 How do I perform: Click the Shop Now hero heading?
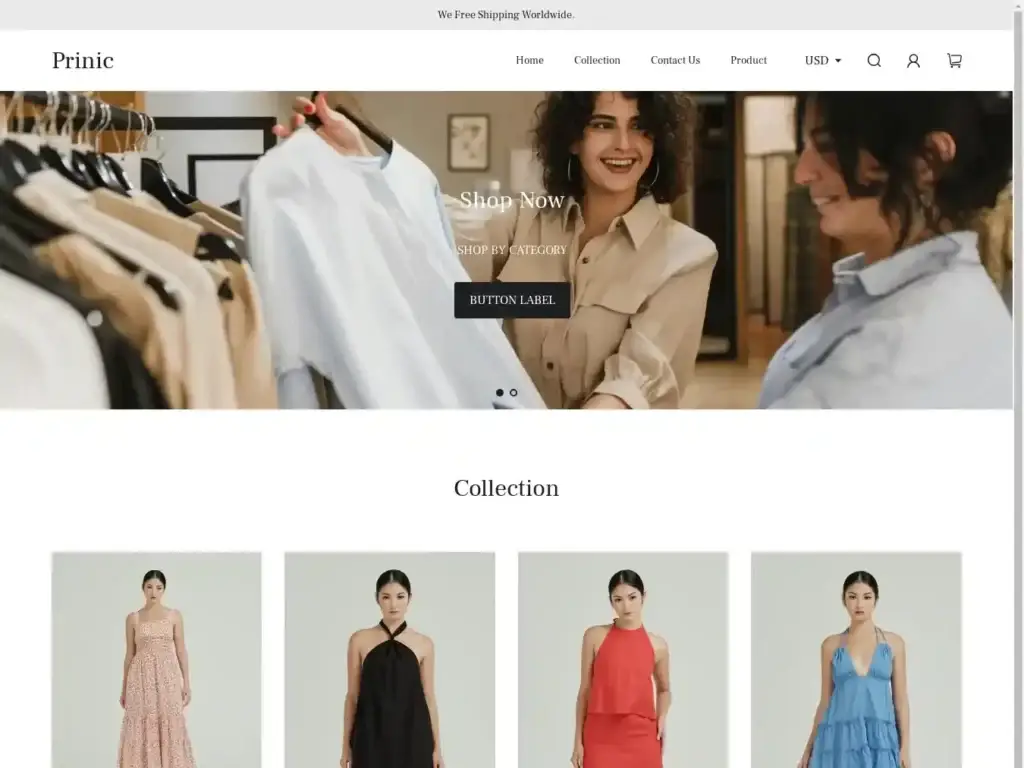[511, 201]
